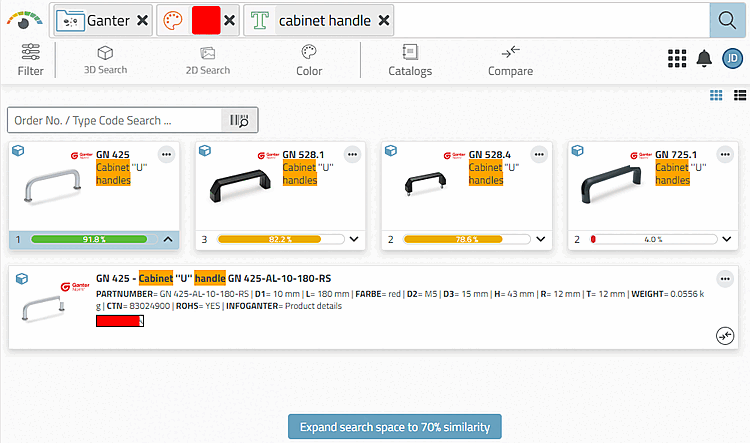Click the gauge logo icon
The width and height of the screenshot is (750, 443).
[24, 20]
